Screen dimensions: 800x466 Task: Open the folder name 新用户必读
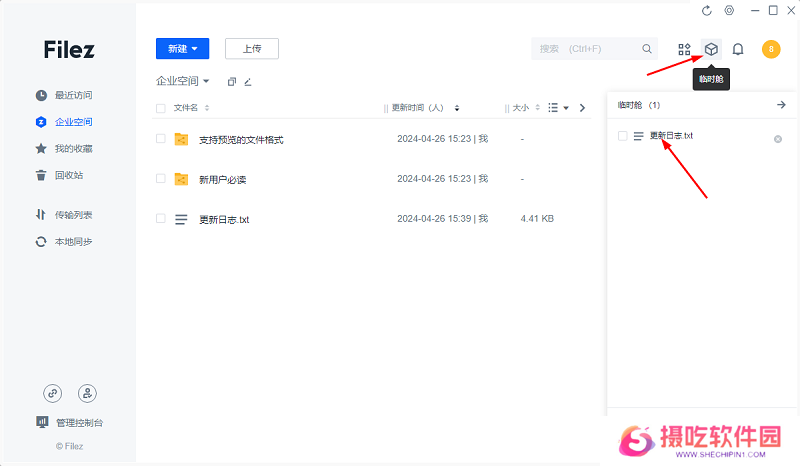[x=222, y=180]
